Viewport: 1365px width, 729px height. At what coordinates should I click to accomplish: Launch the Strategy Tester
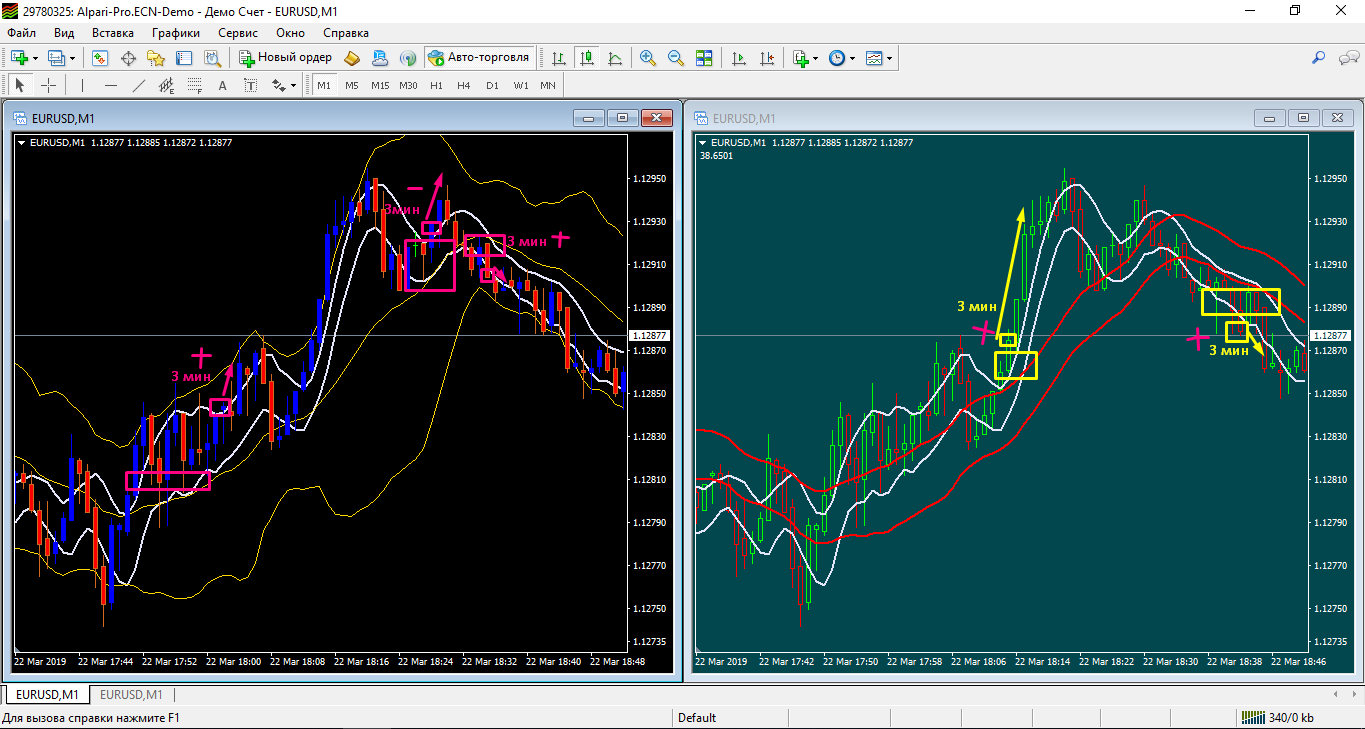212,58
